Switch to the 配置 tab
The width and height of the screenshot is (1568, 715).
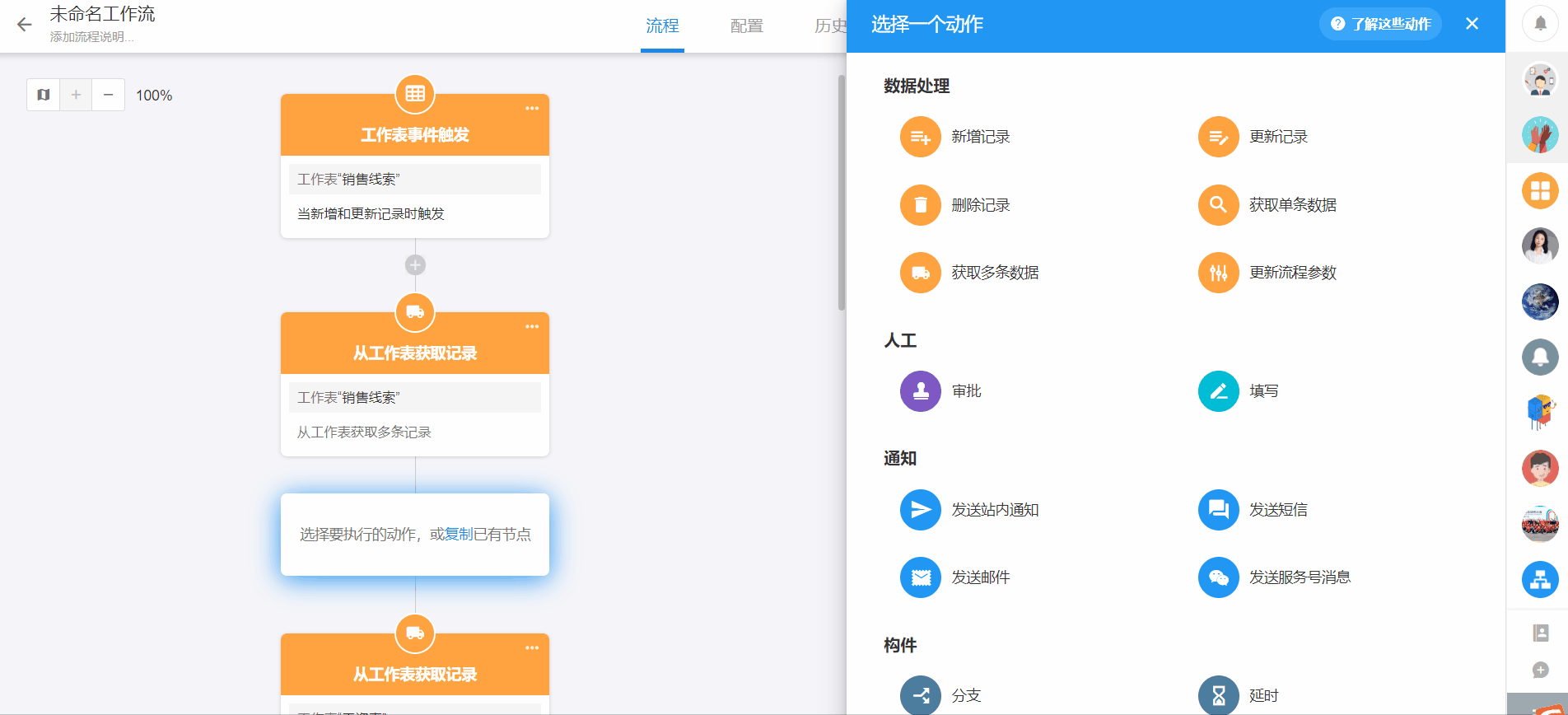pyautogui.click(x=746, y=26)
